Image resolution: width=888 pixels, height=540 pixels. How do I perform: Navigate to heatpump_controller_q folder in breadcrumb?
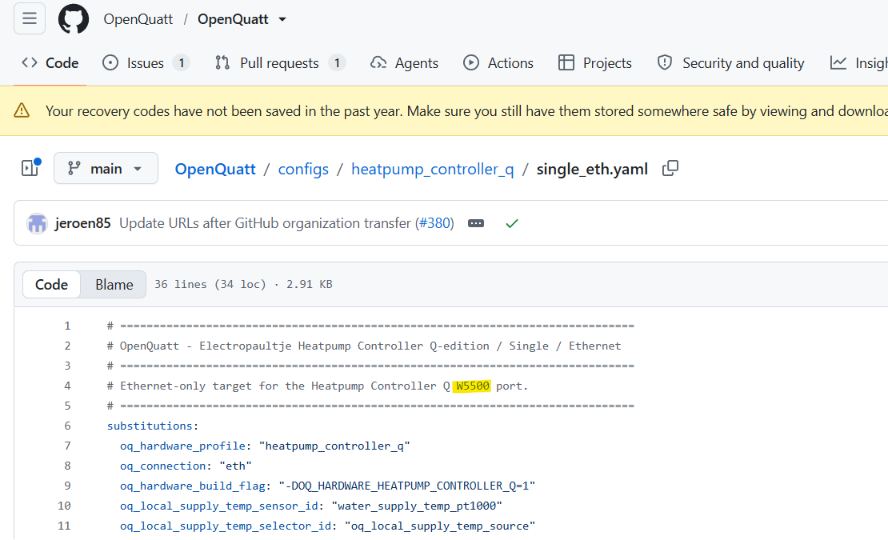[433, 169]
